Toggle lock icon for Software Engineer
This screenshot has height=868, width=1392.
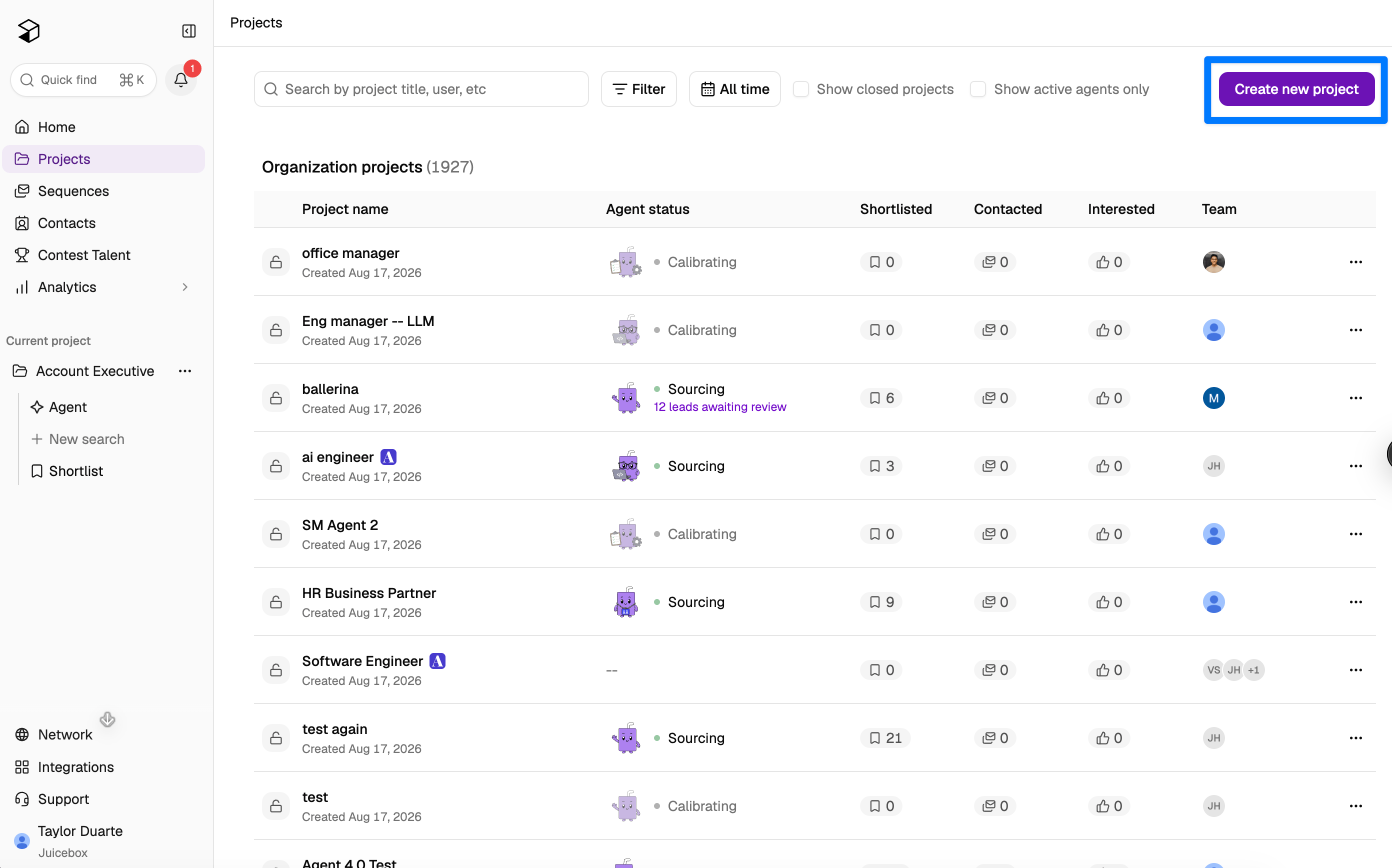pos(276,670)
